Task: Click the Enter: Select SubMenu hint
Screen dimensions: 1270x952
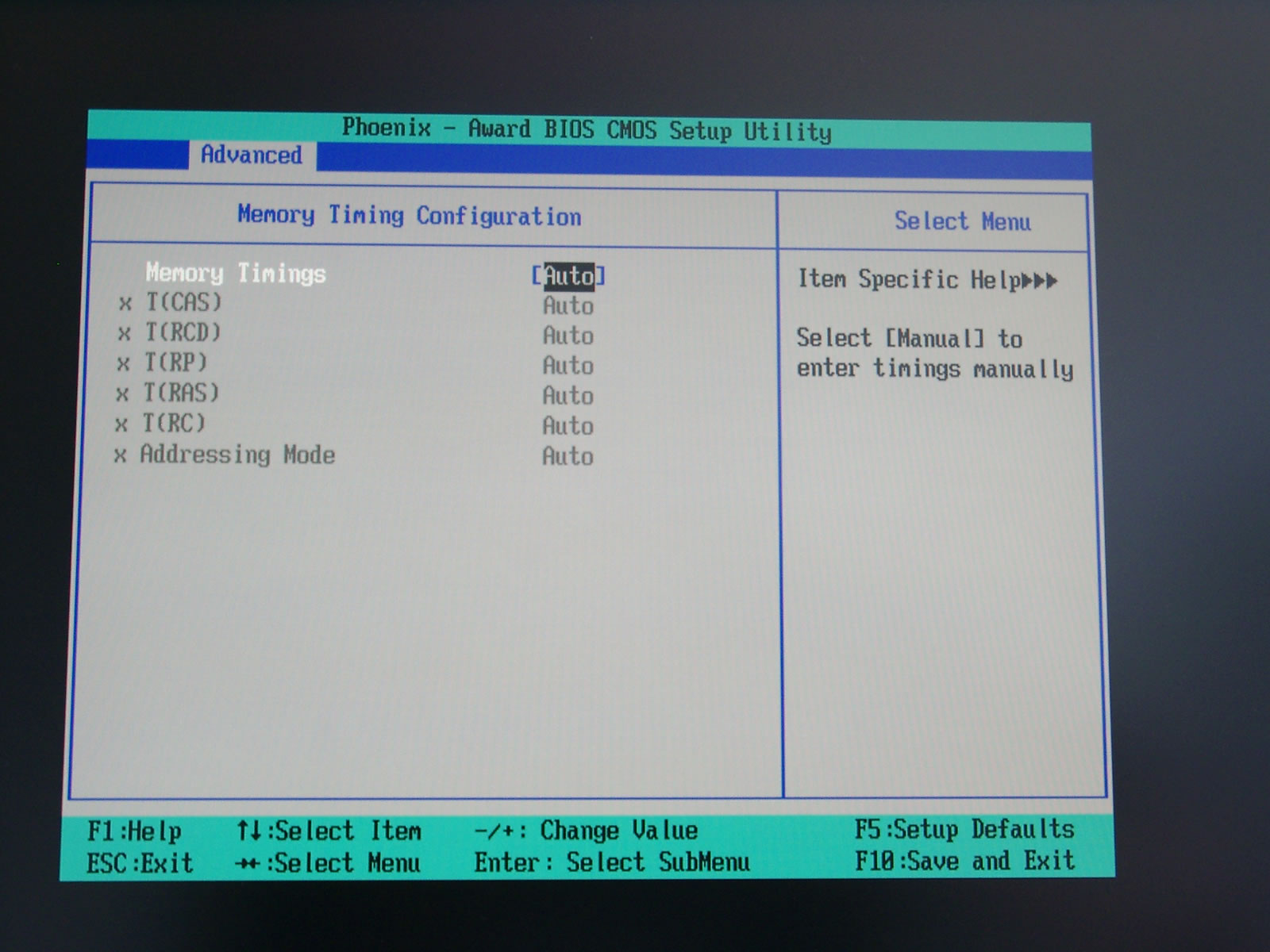Action: point(612,862)
